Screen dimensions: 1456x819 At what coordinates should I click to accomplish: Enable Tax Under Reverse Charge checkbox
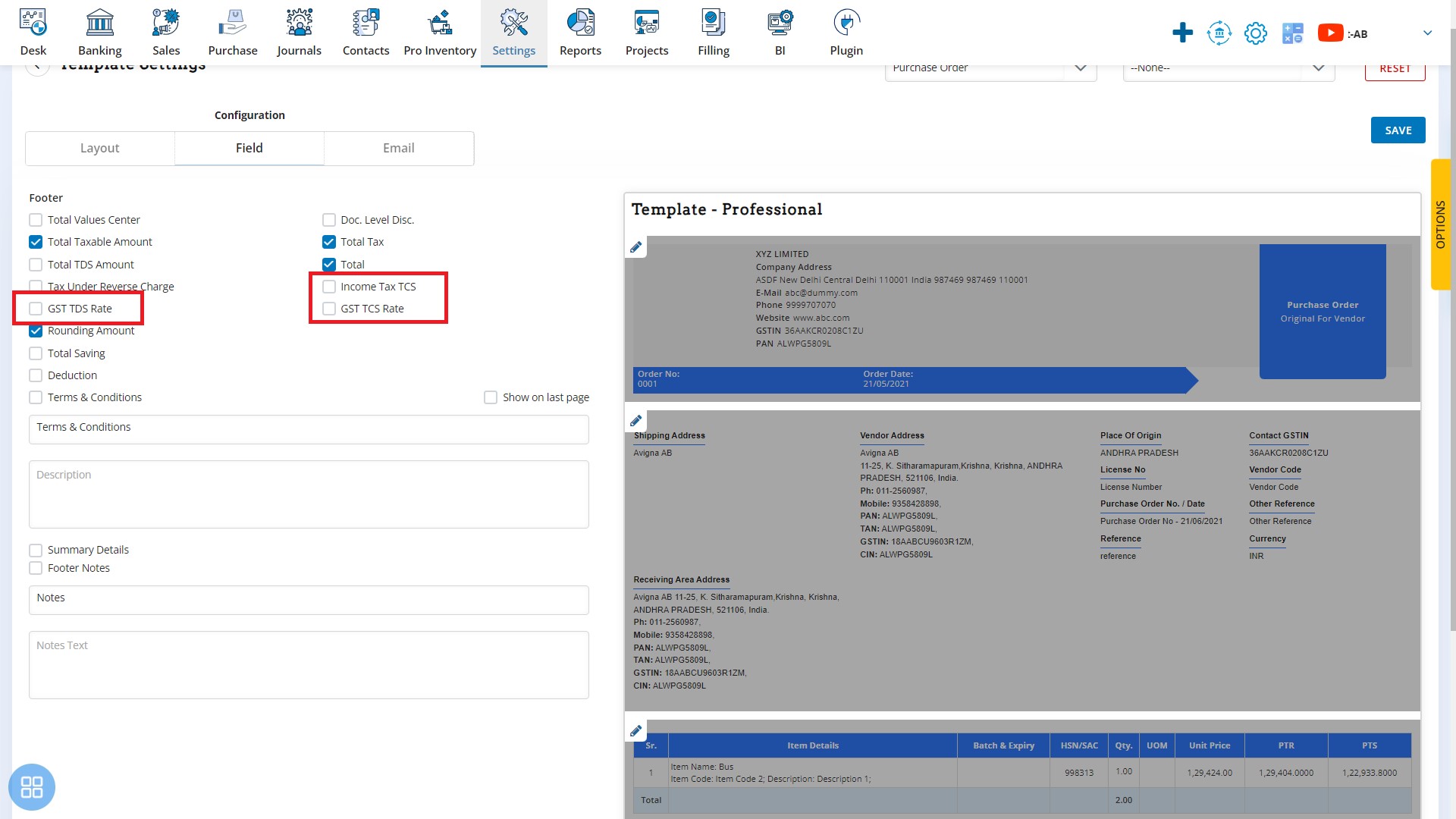pos(36,287)
